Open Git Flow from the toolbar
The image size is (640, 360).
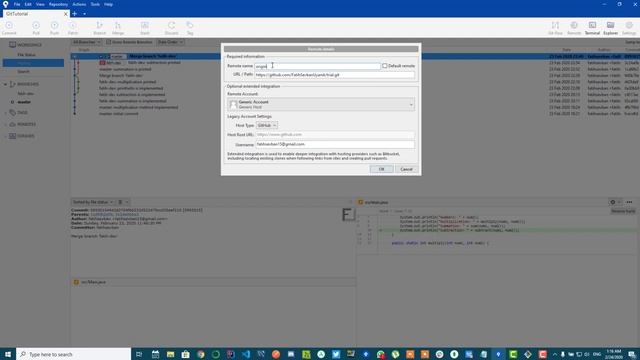(x=555, y=28)
